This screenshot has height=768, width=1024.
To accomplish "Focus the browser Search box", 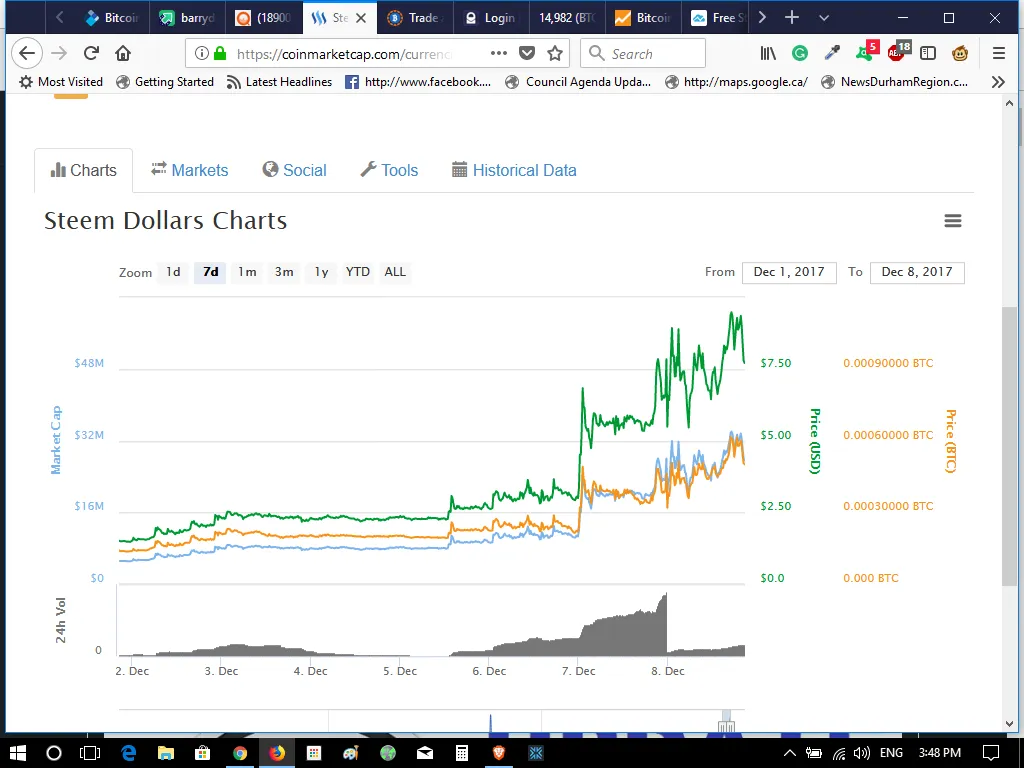I will click(x=643, y=54).
